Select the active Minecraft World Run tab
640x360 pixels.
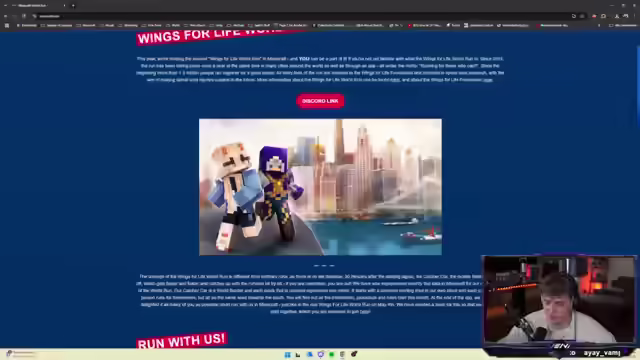tap(37, 5)
